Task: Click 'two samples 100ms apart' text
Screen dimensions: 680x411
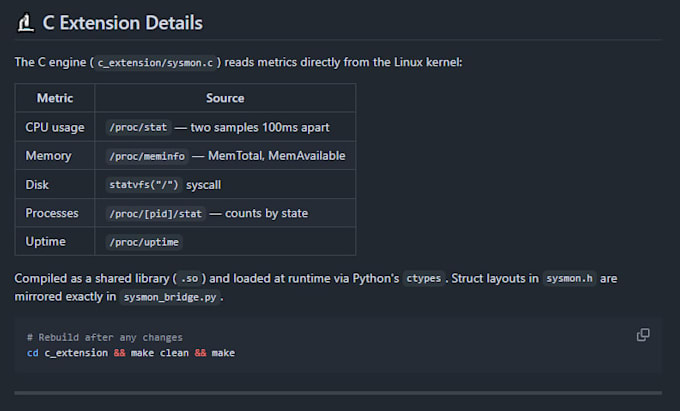Action: tap(260, 127)
